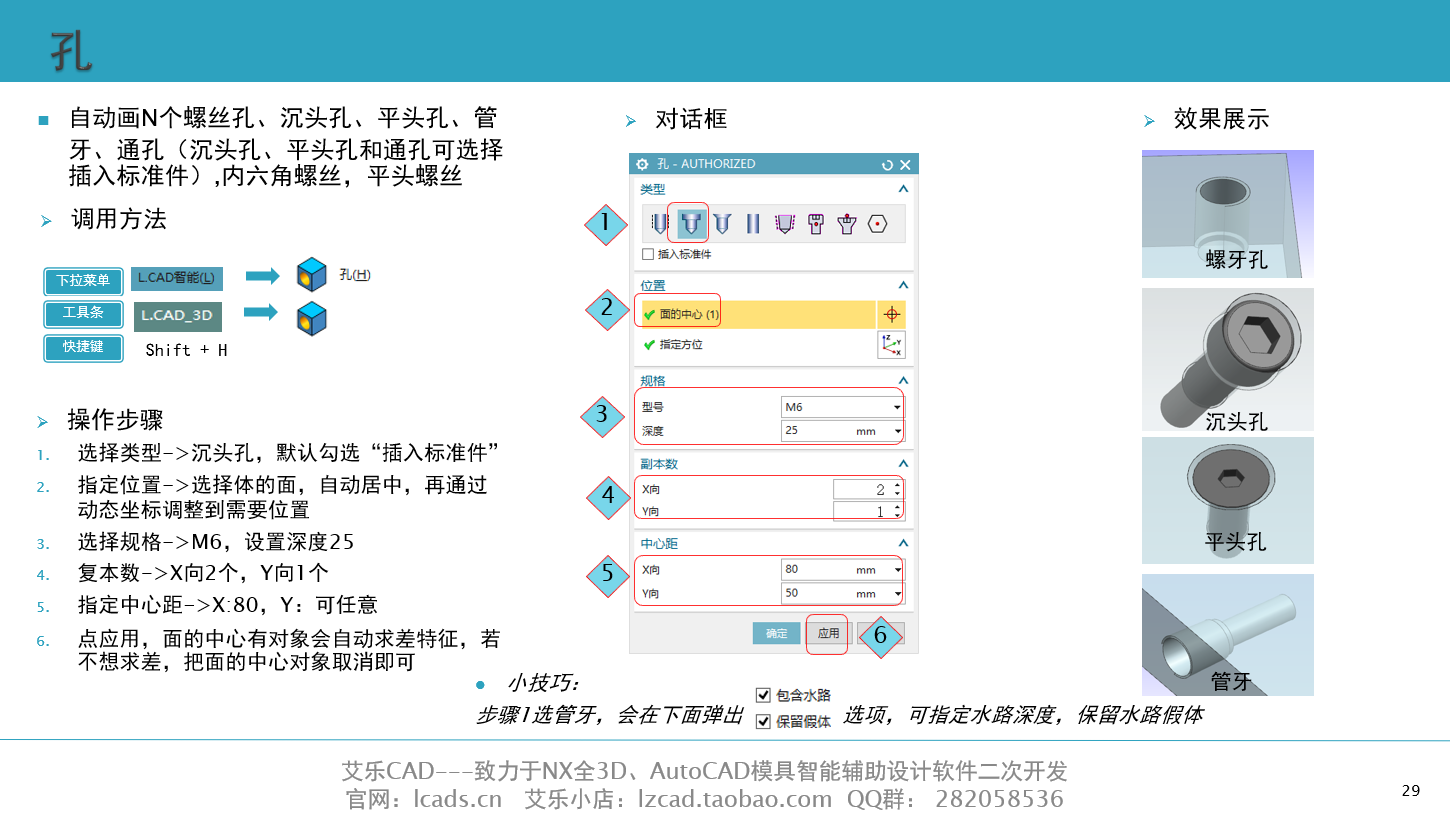Open the L.CAD智能(L) menu

[177, 278]
